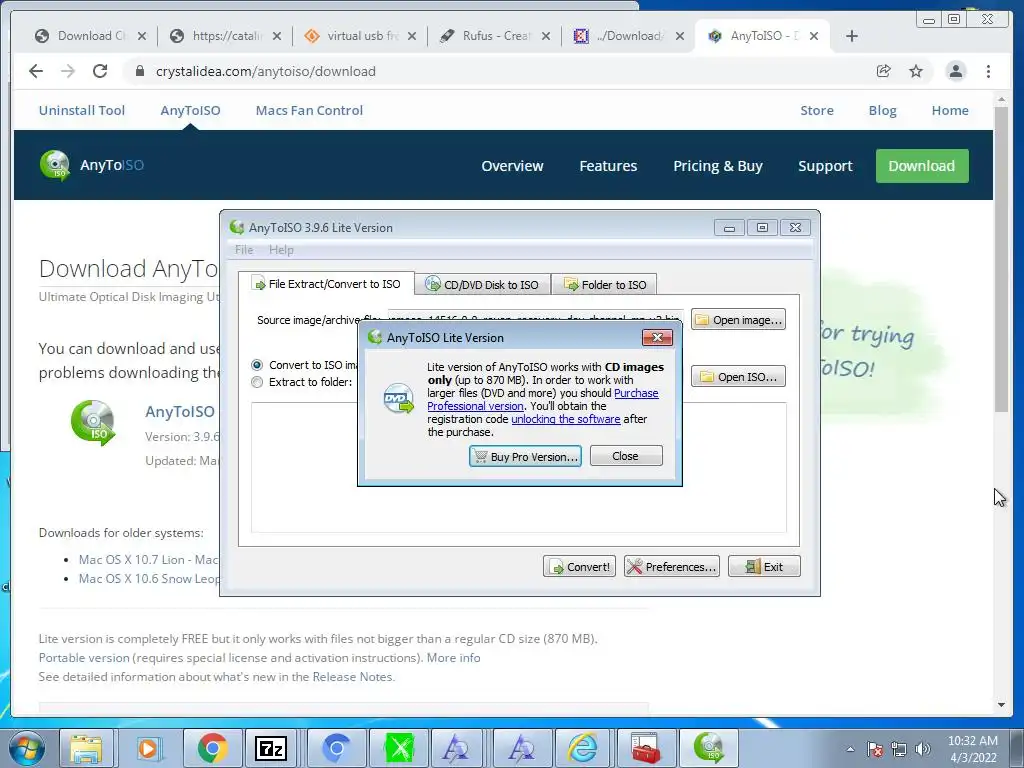Open the Support page link
The width and height of the screenshot is (1024, 768).
pos(825,166)
